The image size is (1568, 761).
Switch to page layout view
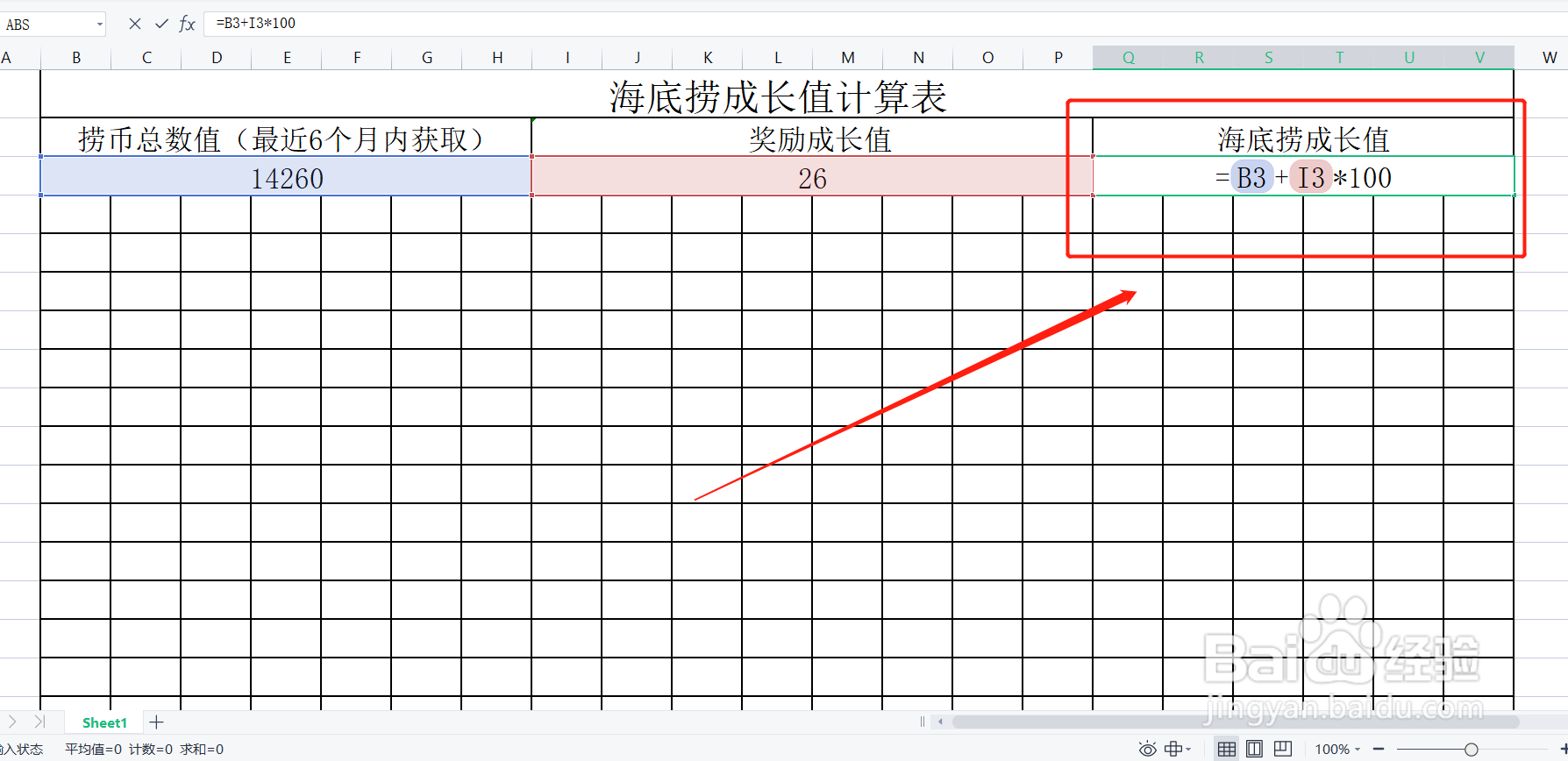(x=1255, y=749)
